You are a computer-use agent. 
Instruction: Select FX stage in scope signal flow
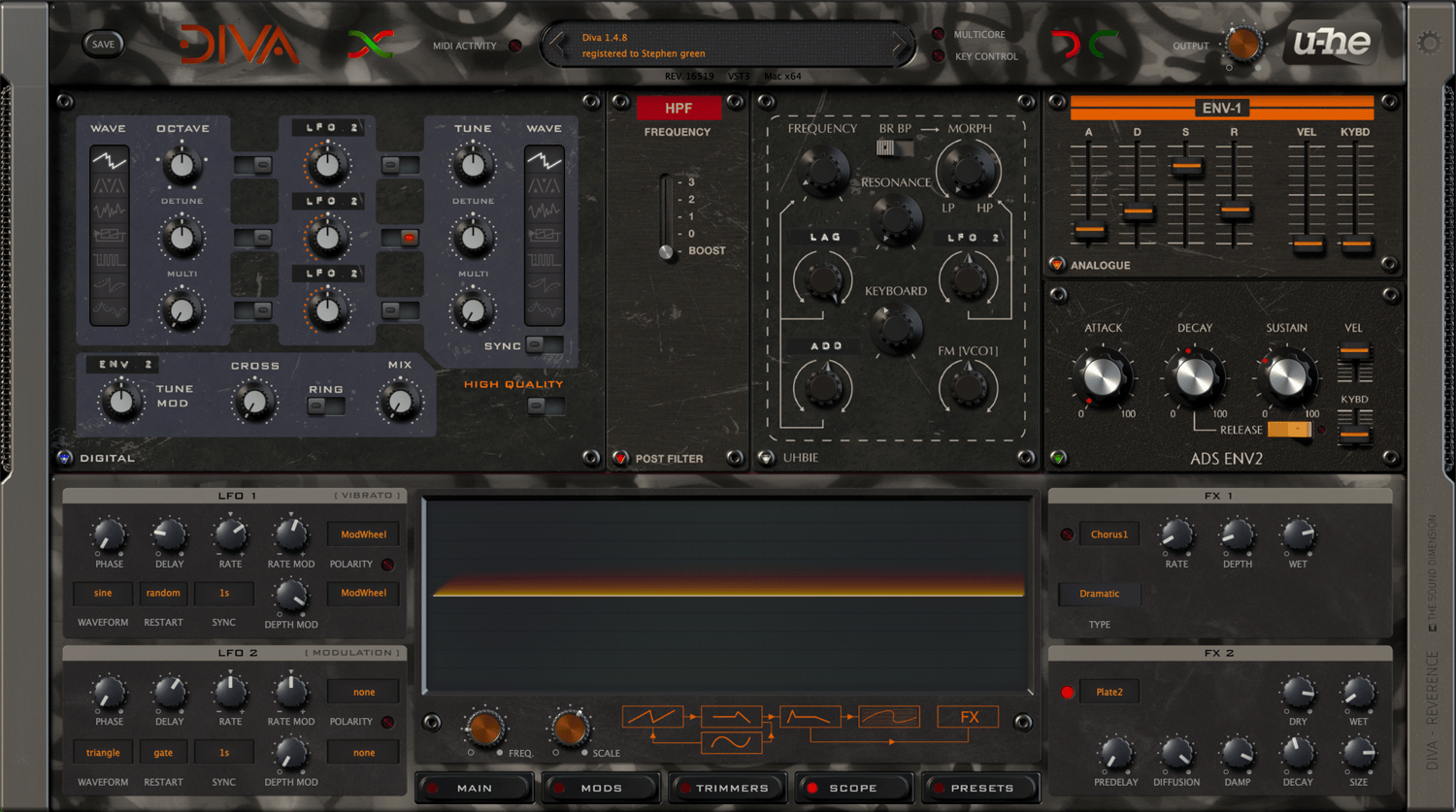click(968, 717)
